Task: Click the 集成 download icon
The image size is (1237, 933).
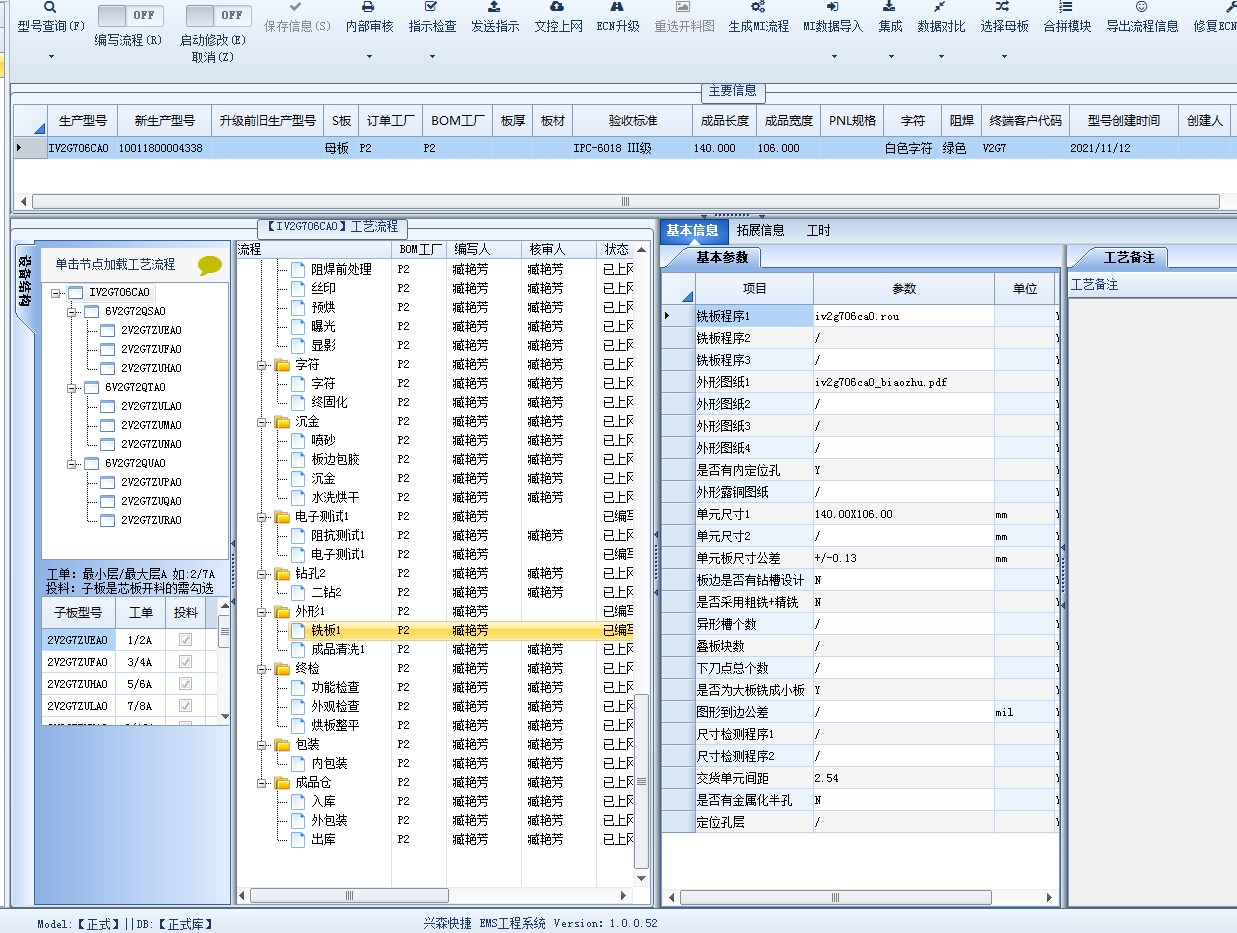Action: click(x=889, y=6)
